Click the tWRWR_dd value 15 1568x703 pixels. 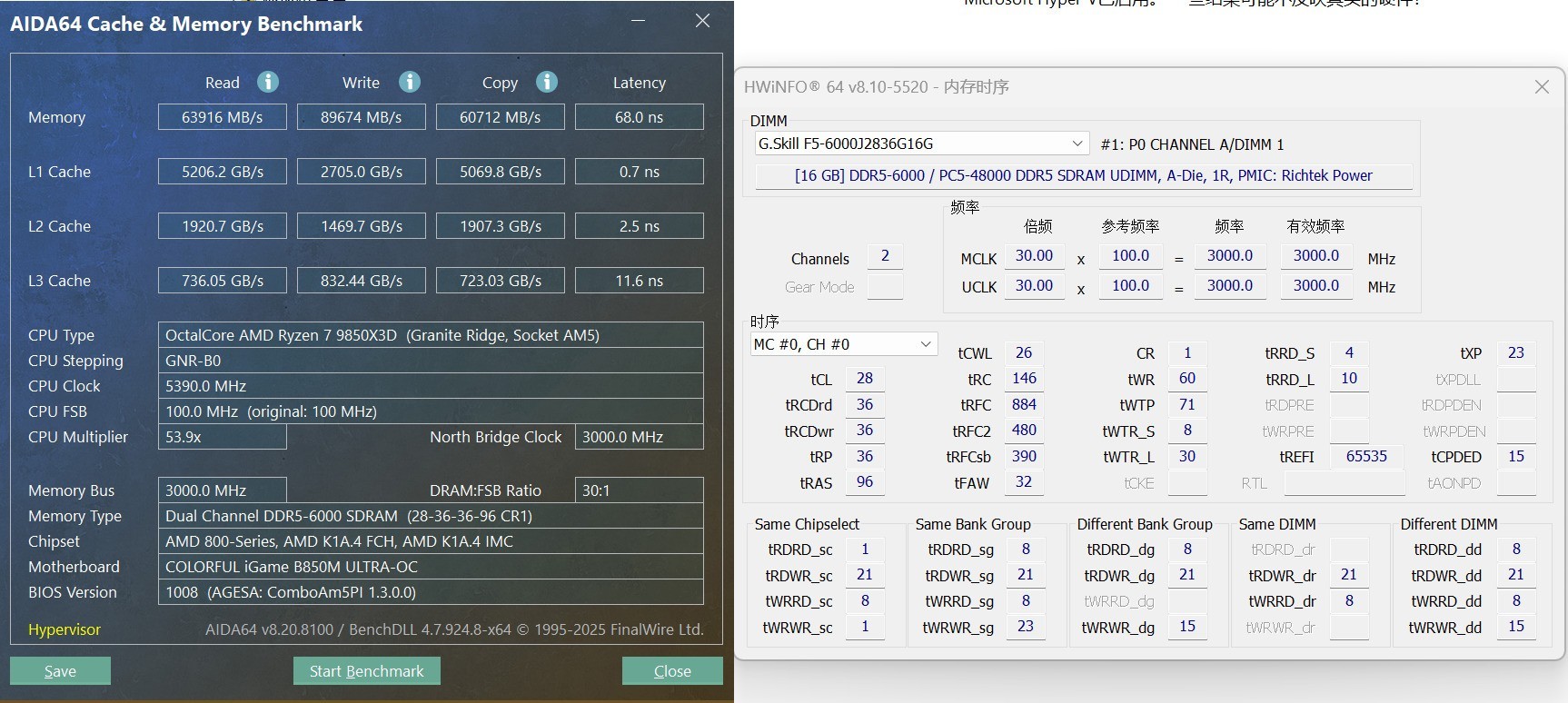(1516, 627)
